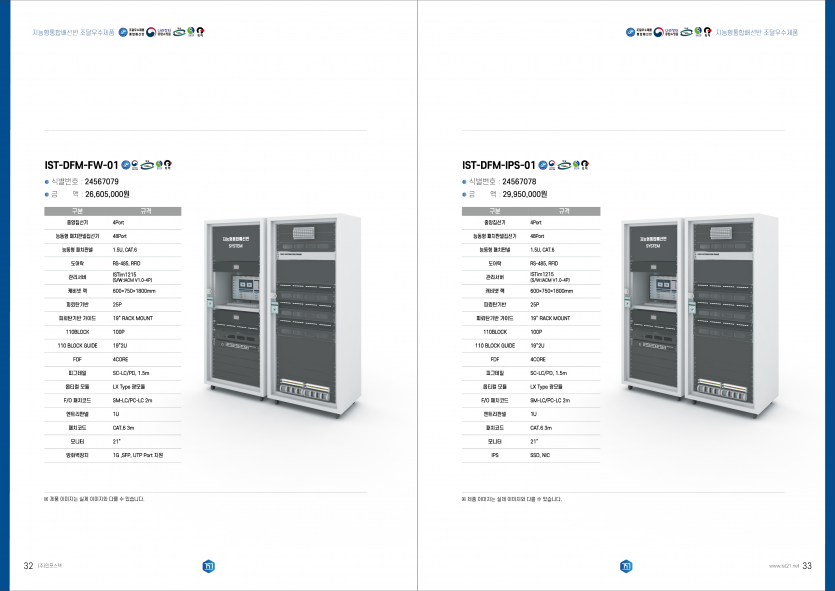
Task: Click green oval certification mark beside IST-DFM-FW-01
Action: (147, 165)
